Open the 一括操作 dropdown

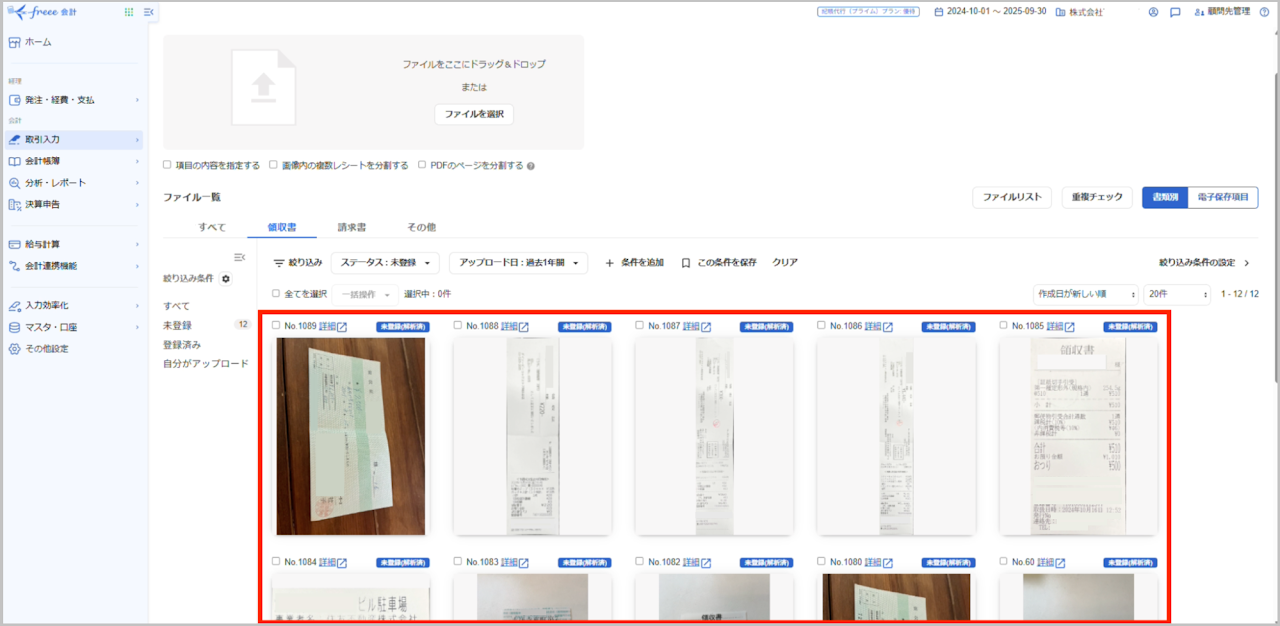364,294
